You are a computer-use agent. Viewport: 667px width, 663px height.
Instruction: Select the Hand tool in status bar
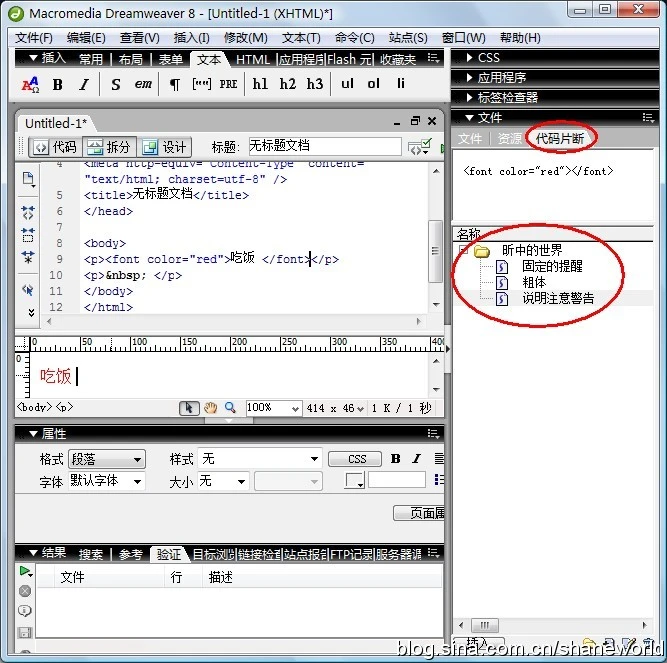tap(210, 408)
